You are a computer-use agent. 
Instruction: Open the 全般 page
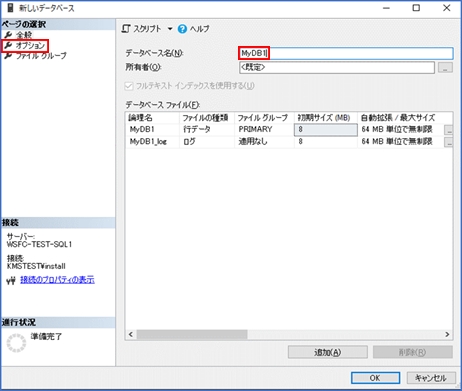[x=24, y=35]
